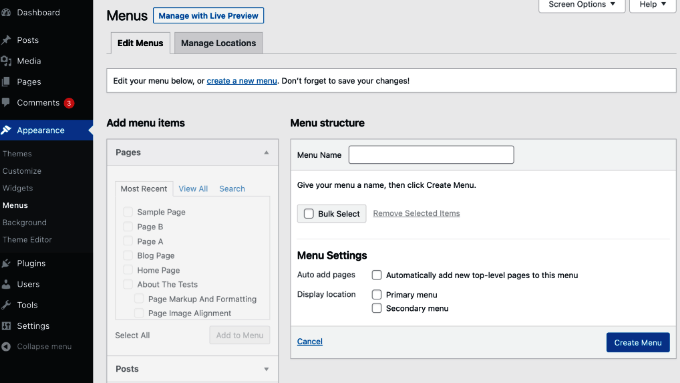This screenshot has height=383, width=680.
Task: Open the Plugins sidebar label
Action: [x=31, y=263]
